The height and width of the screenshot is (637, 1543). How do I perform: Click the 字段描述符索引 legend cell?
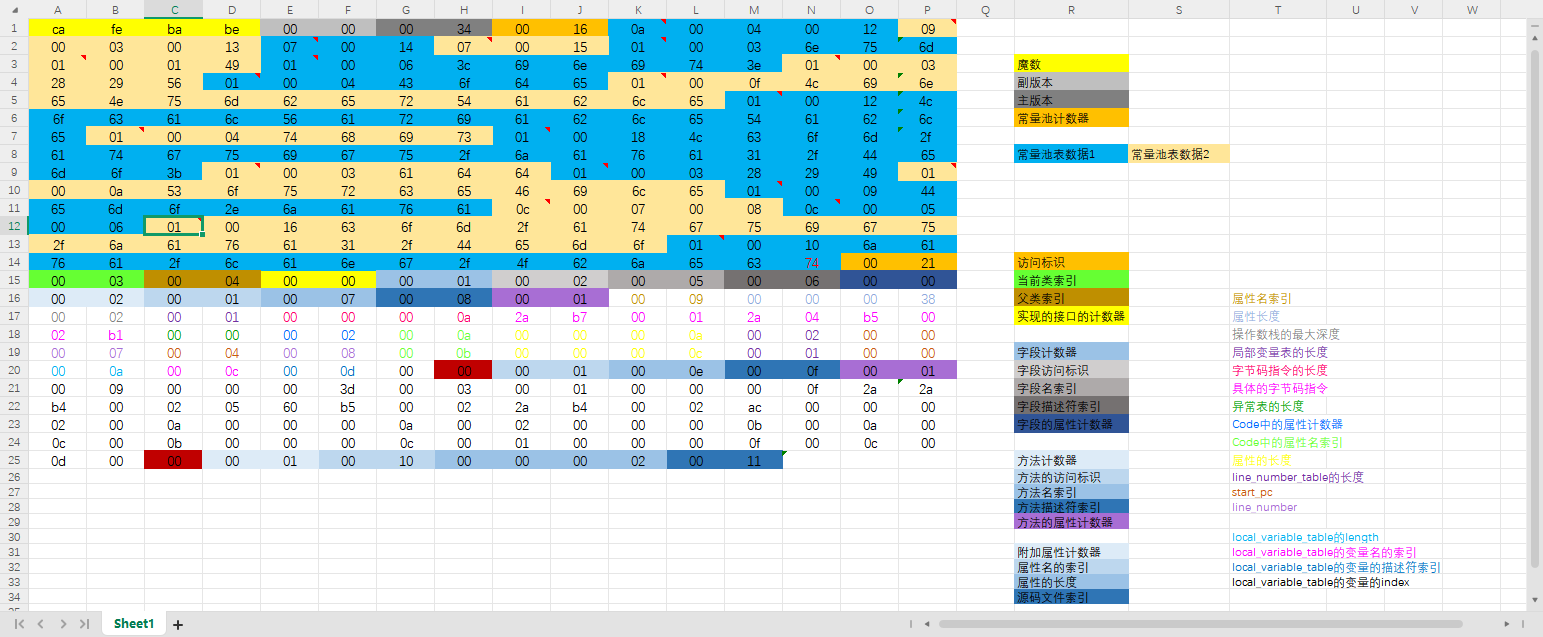(1071, 407)
